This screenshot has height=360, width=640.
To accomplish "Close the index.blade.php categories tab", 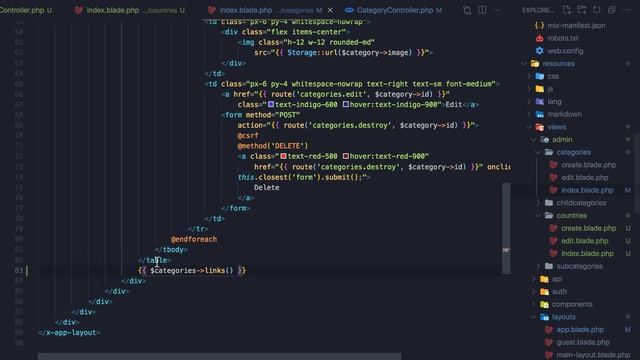I will [x=330, y=10].
